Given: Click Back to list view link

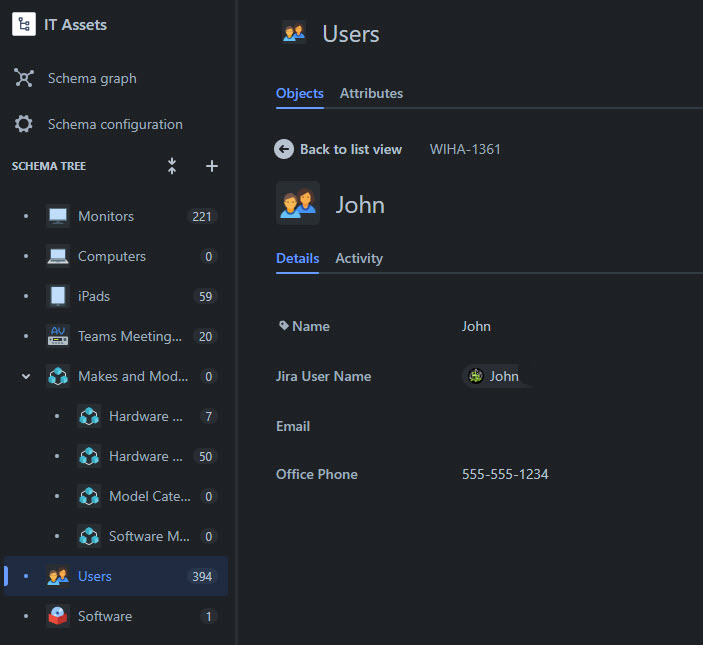Looking at the screenshot, I should (351, 149).
